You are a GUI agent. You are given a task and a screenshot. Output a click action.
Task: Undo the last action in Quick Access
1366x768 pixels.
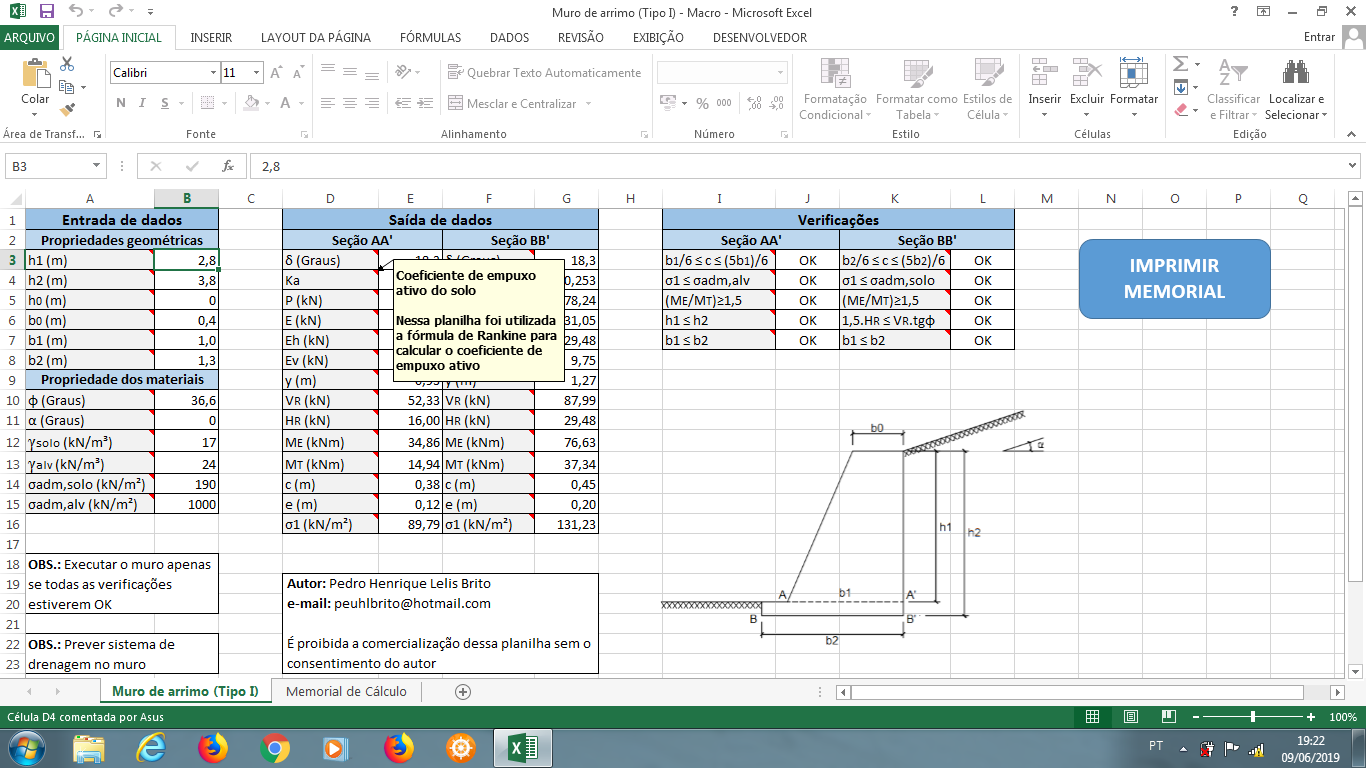(x=77, y=12)
